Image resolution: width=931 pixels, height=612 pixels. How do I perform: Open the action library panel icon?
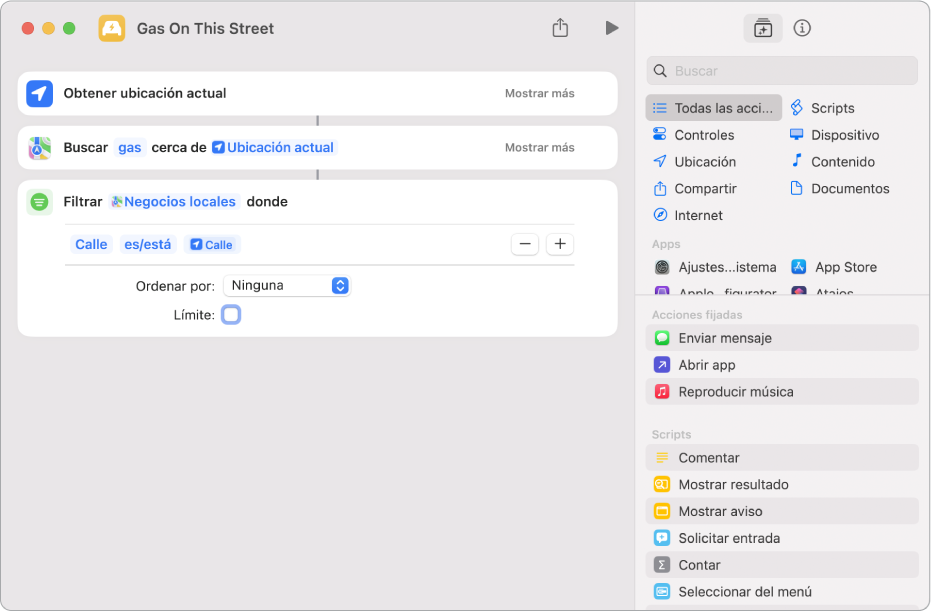762,28
